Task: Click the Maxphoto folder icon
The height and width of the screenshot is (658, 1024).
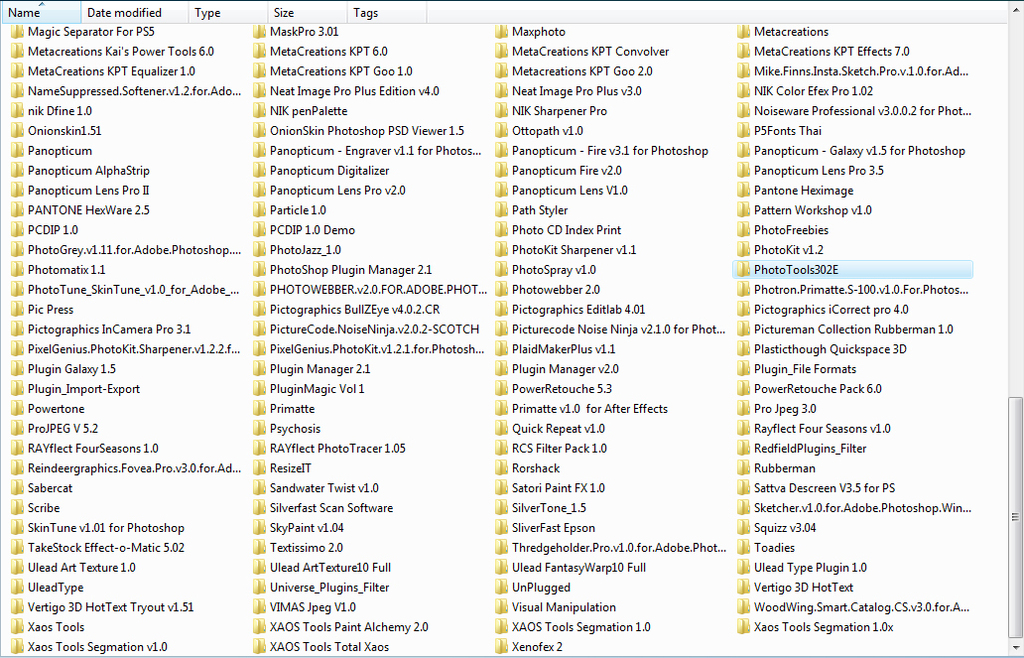Action: click(502, 31)
